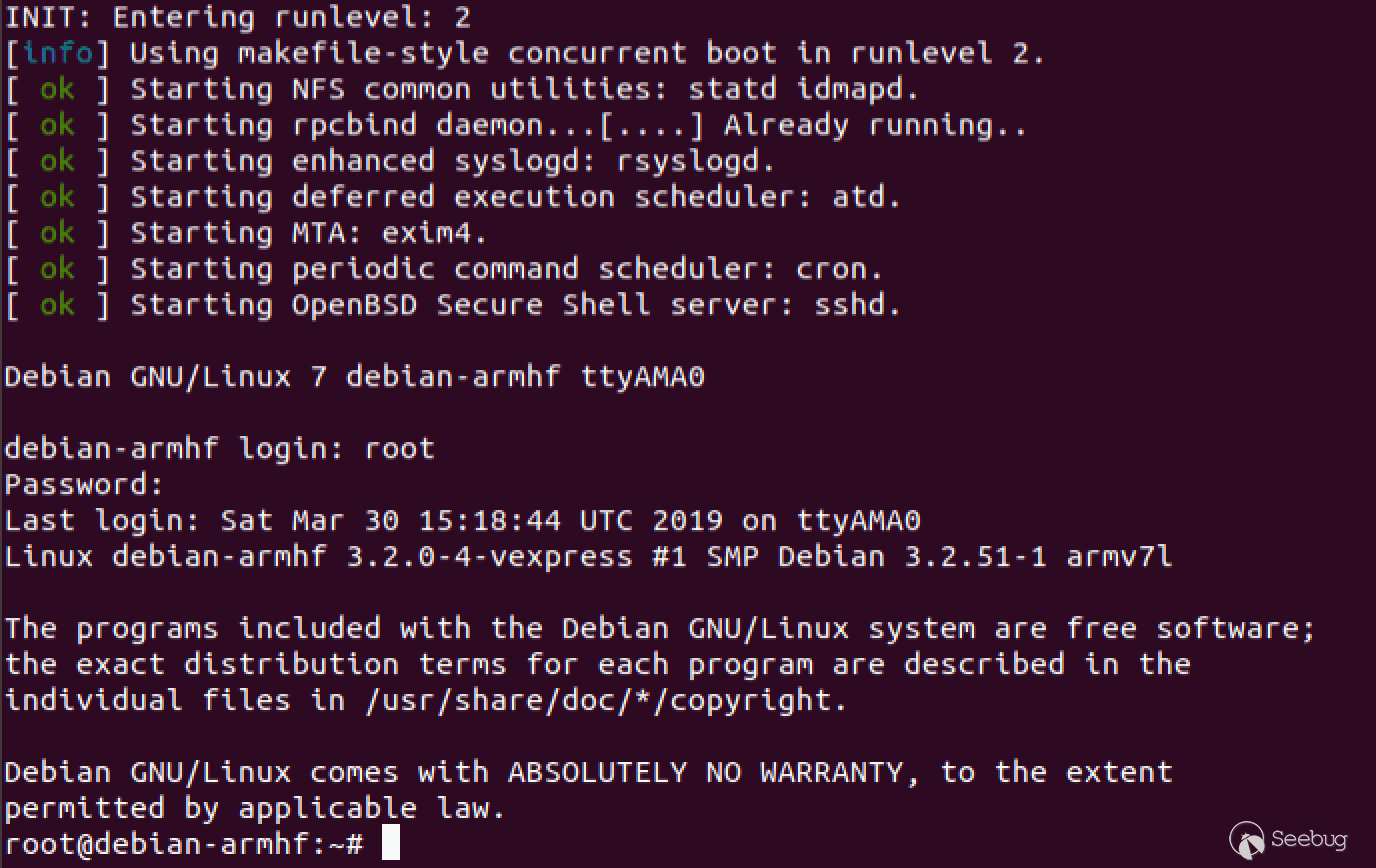Image resolution: width=1376 pixels, height=868 pixels.
Task: Click the ok status on sshd line
Action: coord(57,304)
